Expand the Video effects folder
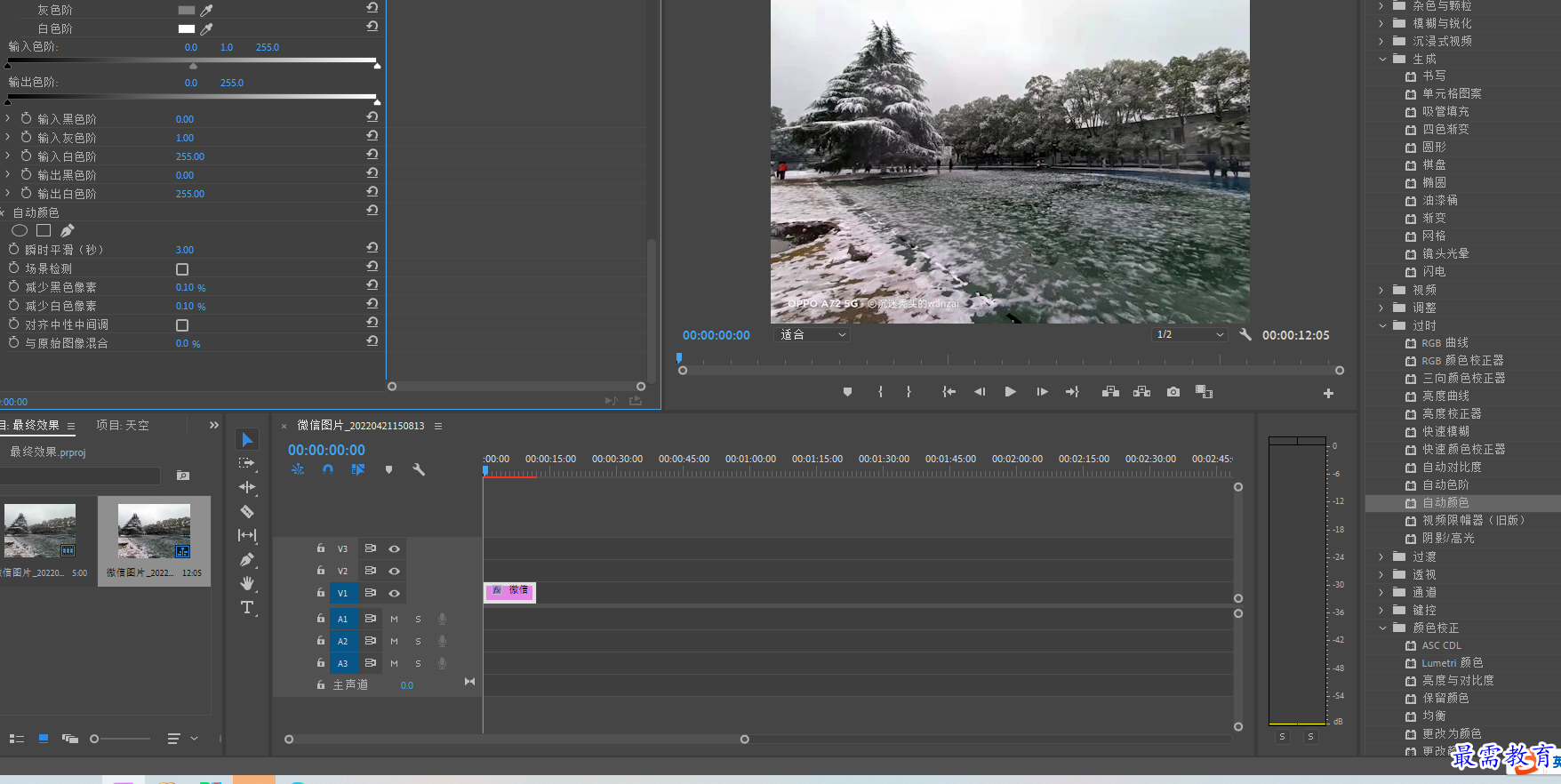 tap(1382, 290)
